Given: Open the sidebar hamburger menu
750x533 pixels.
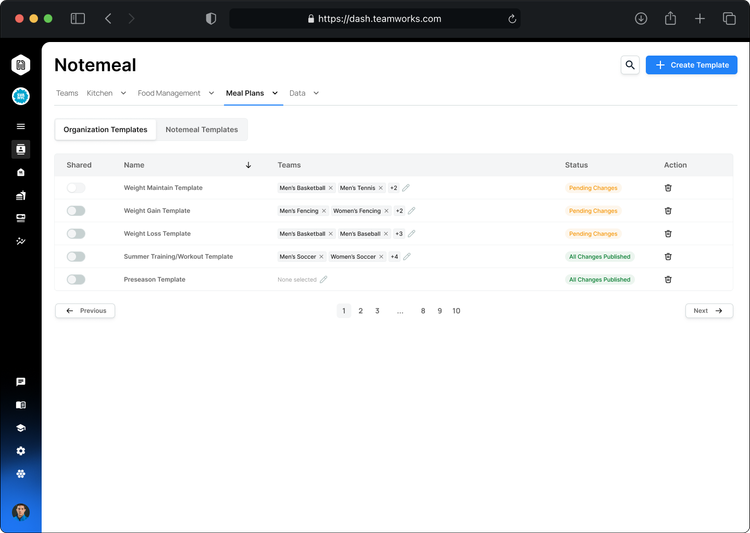Looking at the screenshot, I should pyautogui.click(x=21, y=126).
